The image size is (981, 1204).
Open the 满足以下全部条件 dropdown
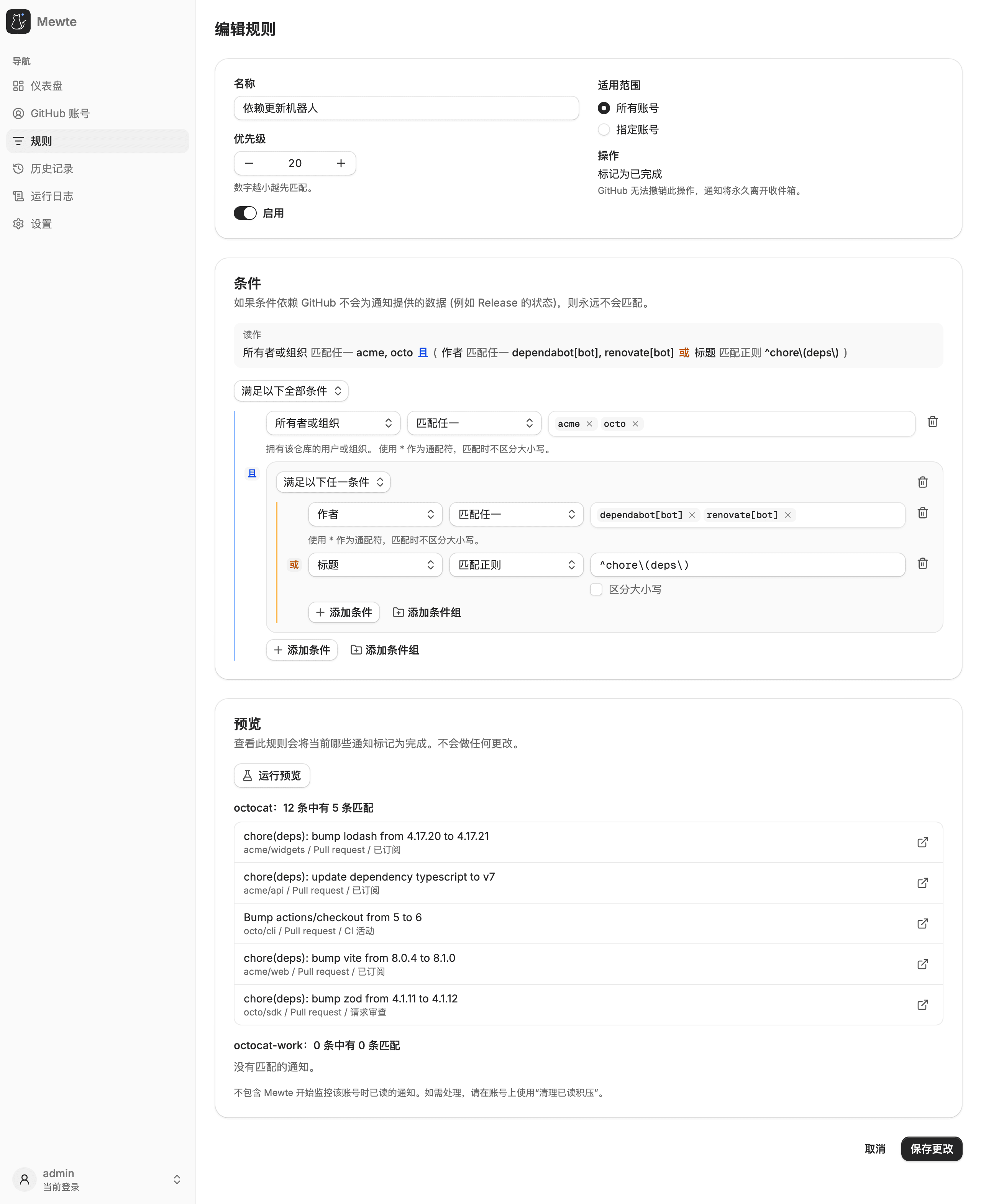291,391
